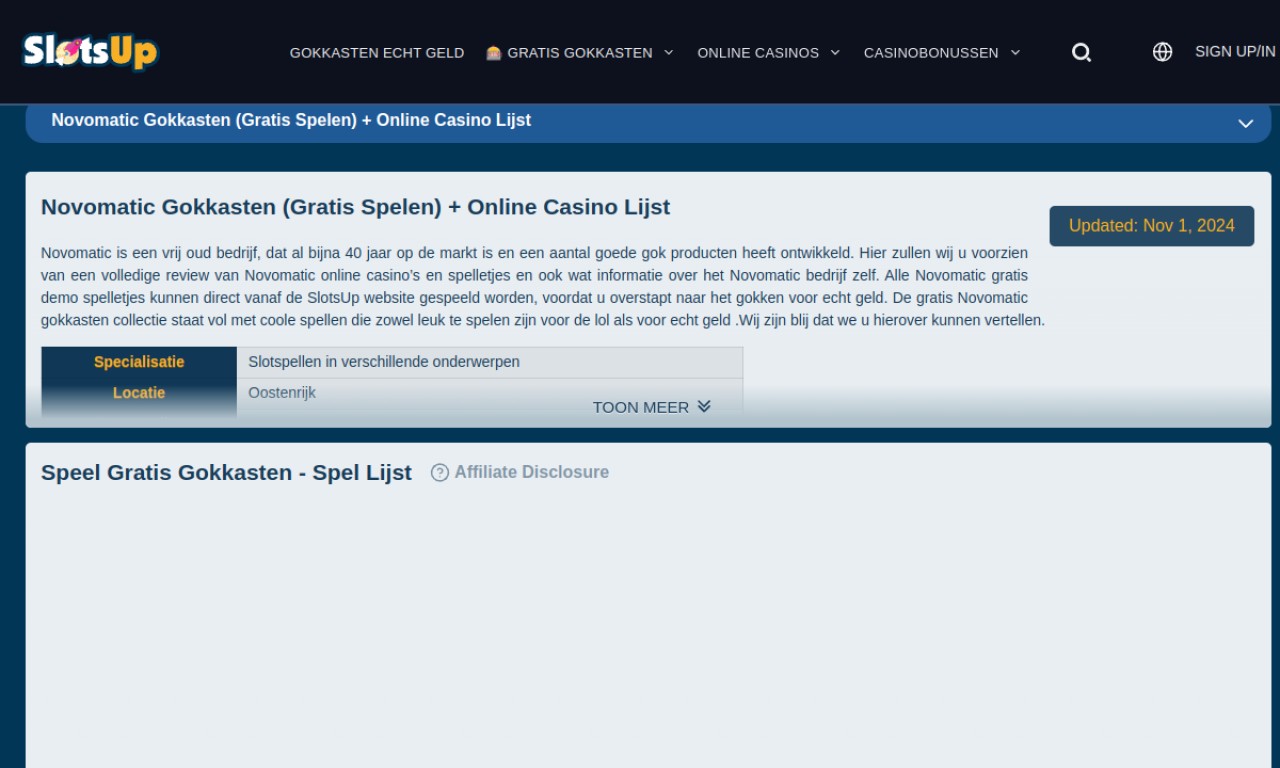Expand the Online Casinos dropdown chevron

click(x=834, y=52)
